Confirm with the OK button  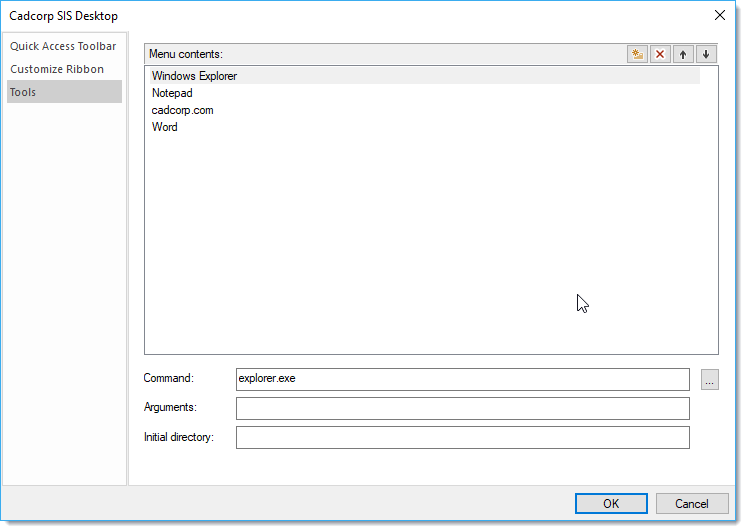[x=611, y=503]
